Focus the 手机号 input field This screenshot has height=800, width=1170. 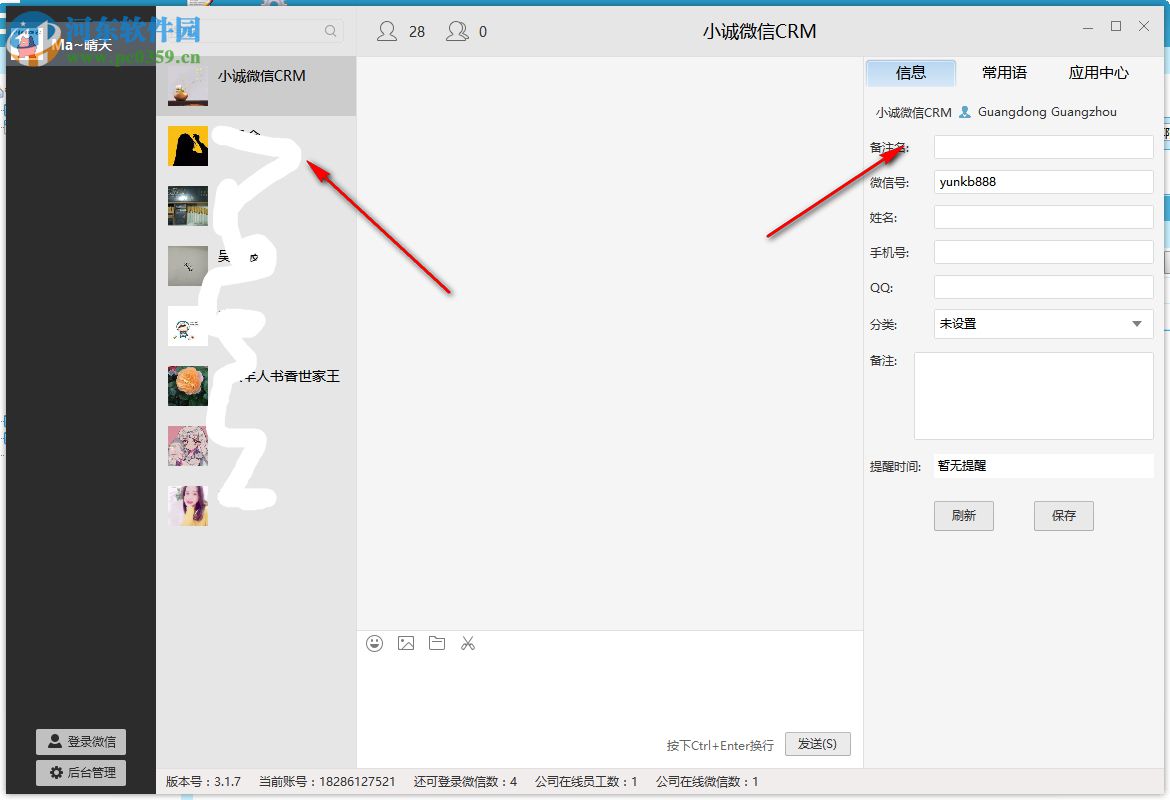coord(1044,252)
